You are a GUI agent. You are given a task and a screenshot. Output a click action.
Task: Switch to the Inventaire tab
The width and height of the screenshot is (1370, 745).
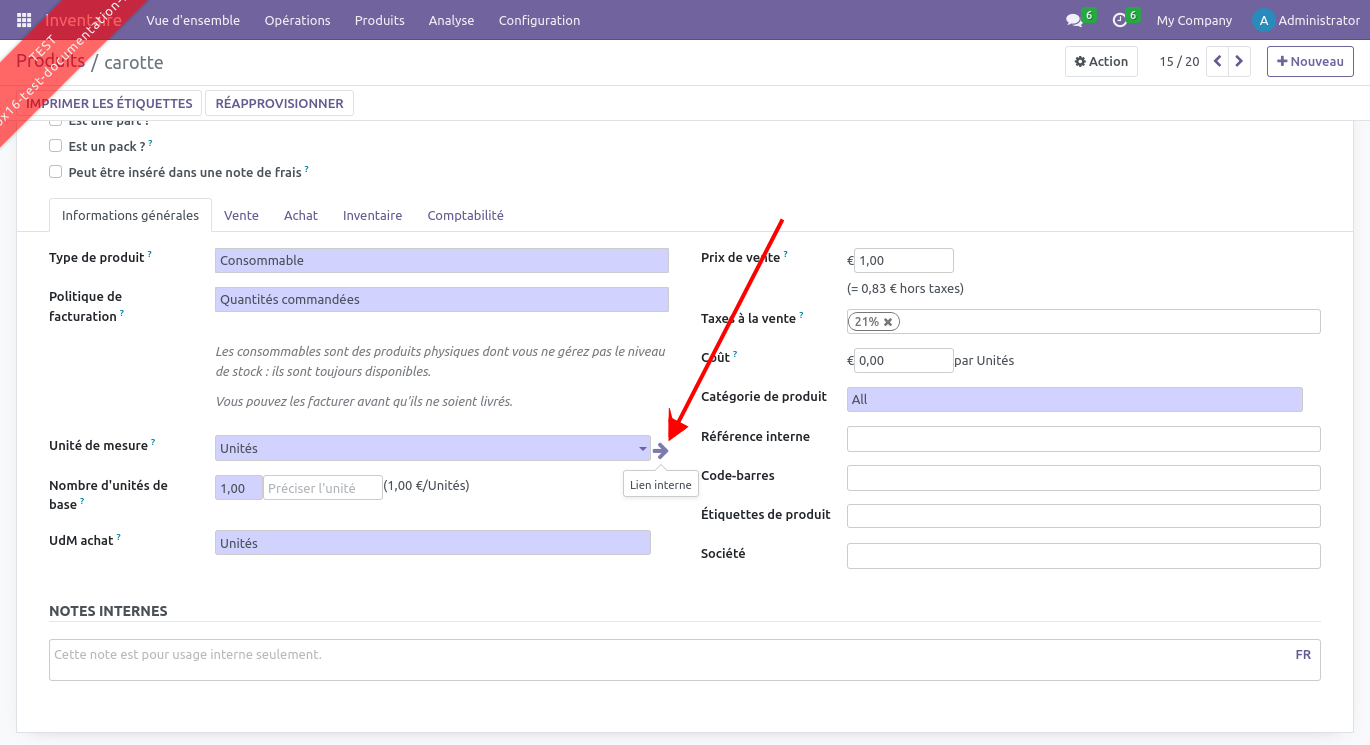(372, 215)
